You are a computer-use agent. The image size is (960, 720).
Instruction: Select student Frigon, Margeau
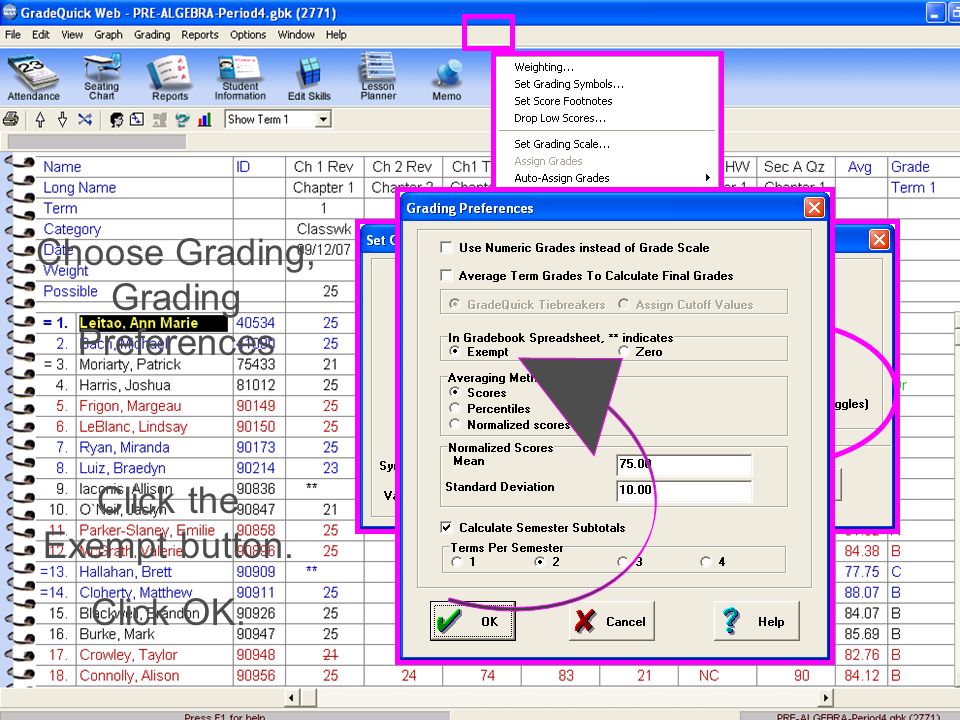[130, 406]
